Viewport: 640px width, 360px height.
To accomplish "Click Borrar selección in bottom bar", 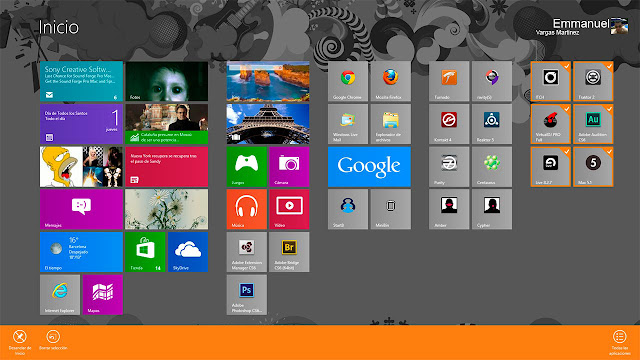I will (x=53, y=340).
